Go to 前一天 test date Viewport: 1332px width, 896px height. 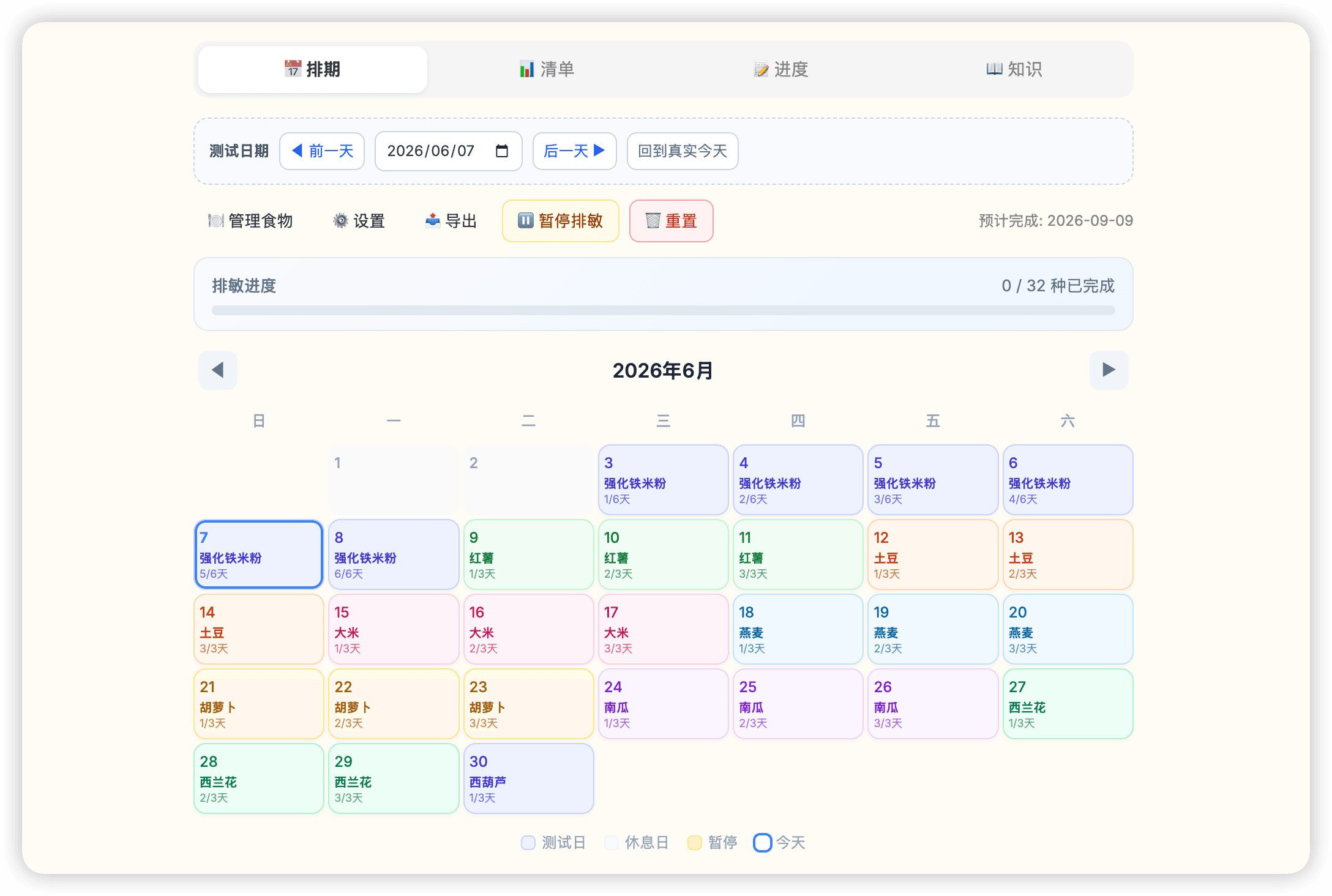click(x=322, y=151)
